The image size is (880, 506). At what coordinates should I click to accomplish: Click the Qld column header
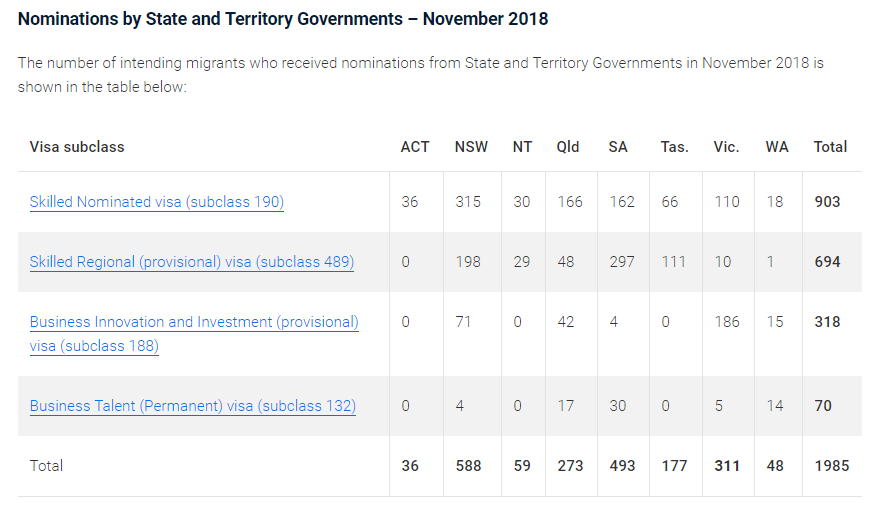(x=568, y=147)
